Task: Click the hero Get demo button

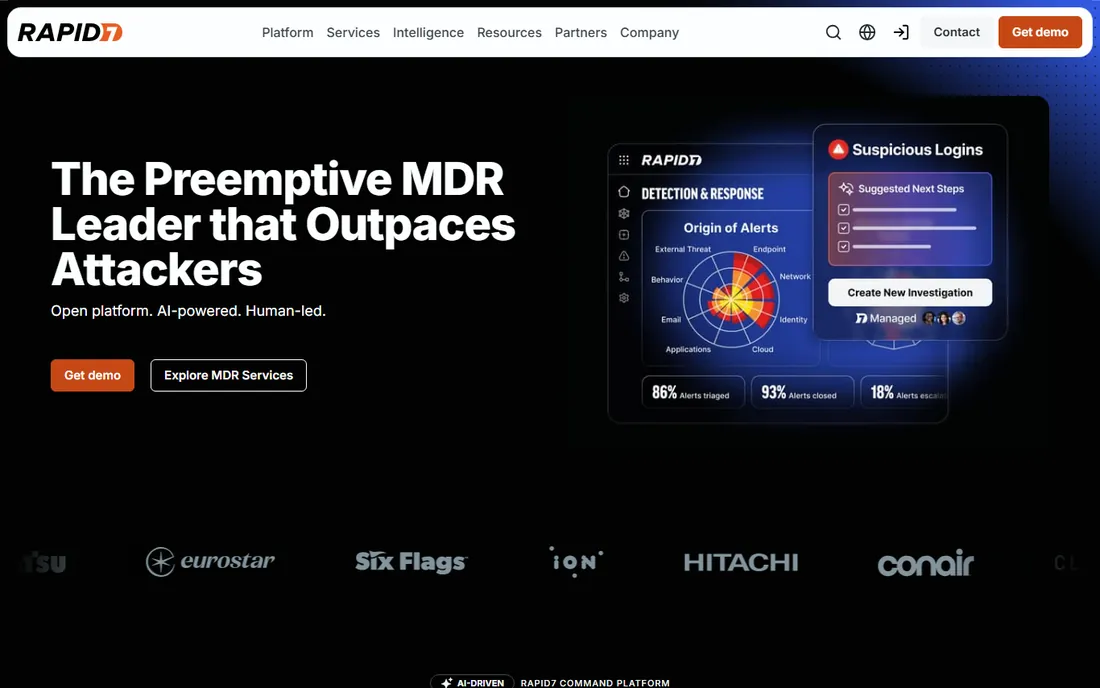Action: [x=93, y=375]
